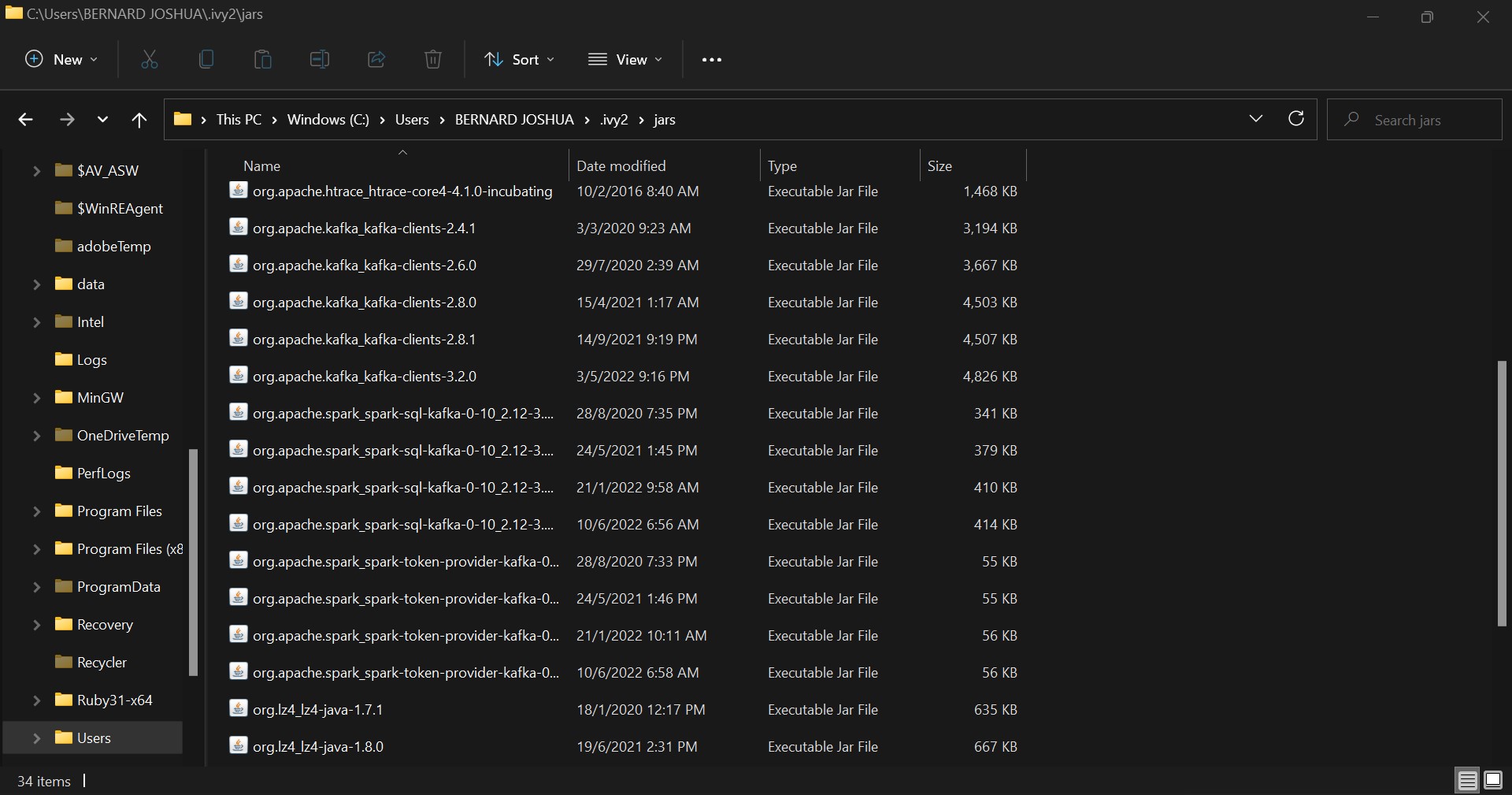Click the Paste clipboard icon
Image resolution: width=1512 pixels, height=795 pixels.
[263, 59]
